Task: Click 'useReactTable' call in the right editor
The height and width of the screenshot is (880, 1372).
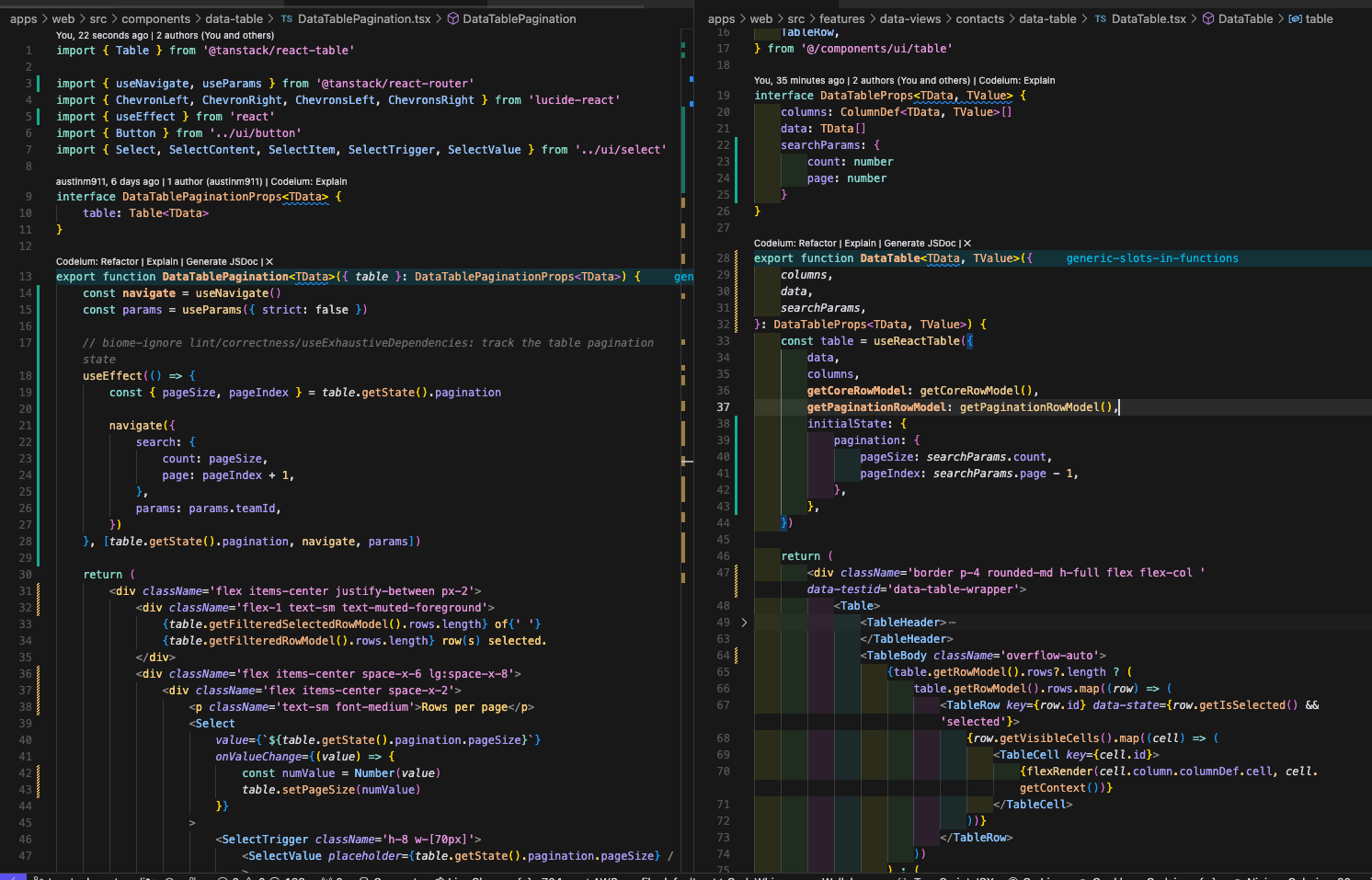Action: (917, 341)
